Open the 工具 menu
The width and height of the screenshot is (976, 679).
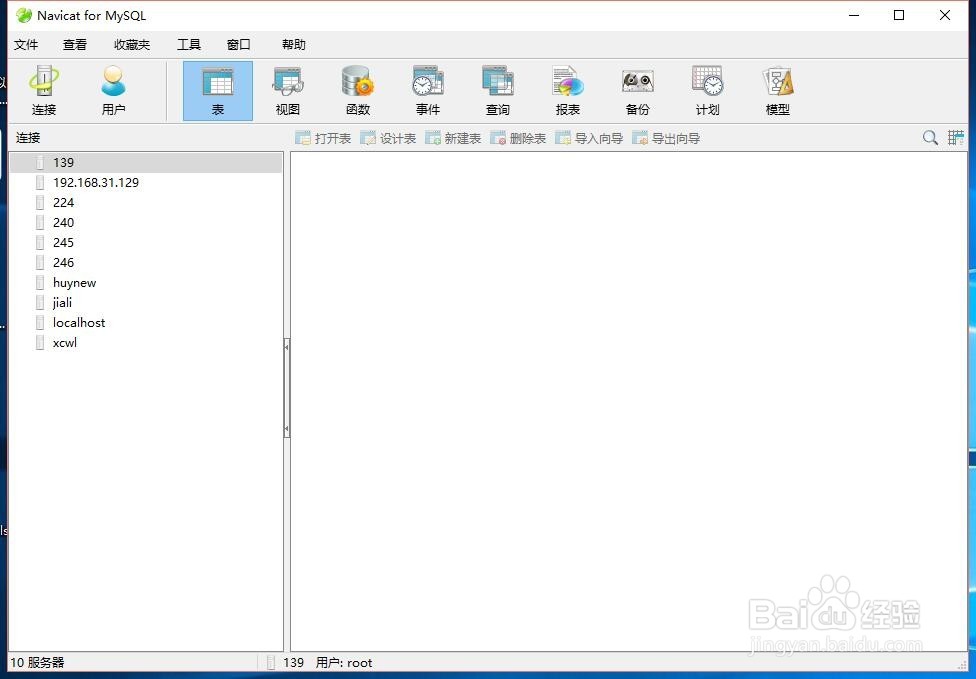pyautogui.click(x=189, y=45)
